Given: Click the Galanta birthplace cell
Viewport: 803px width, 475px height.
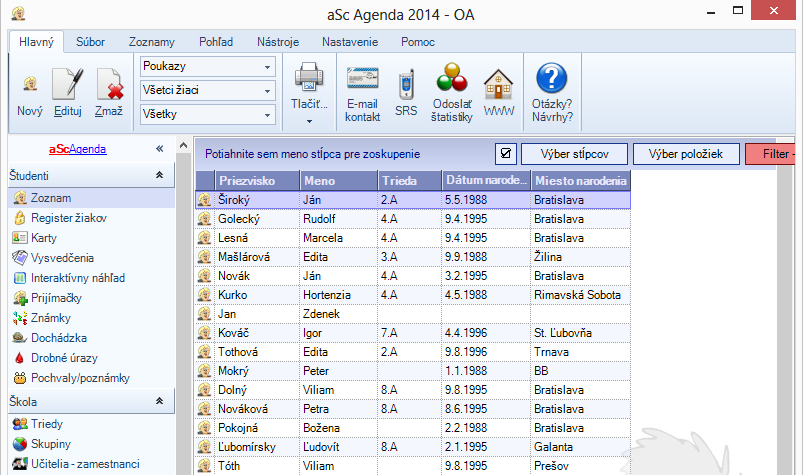Looking at the screenshot, I should point(581,447).
